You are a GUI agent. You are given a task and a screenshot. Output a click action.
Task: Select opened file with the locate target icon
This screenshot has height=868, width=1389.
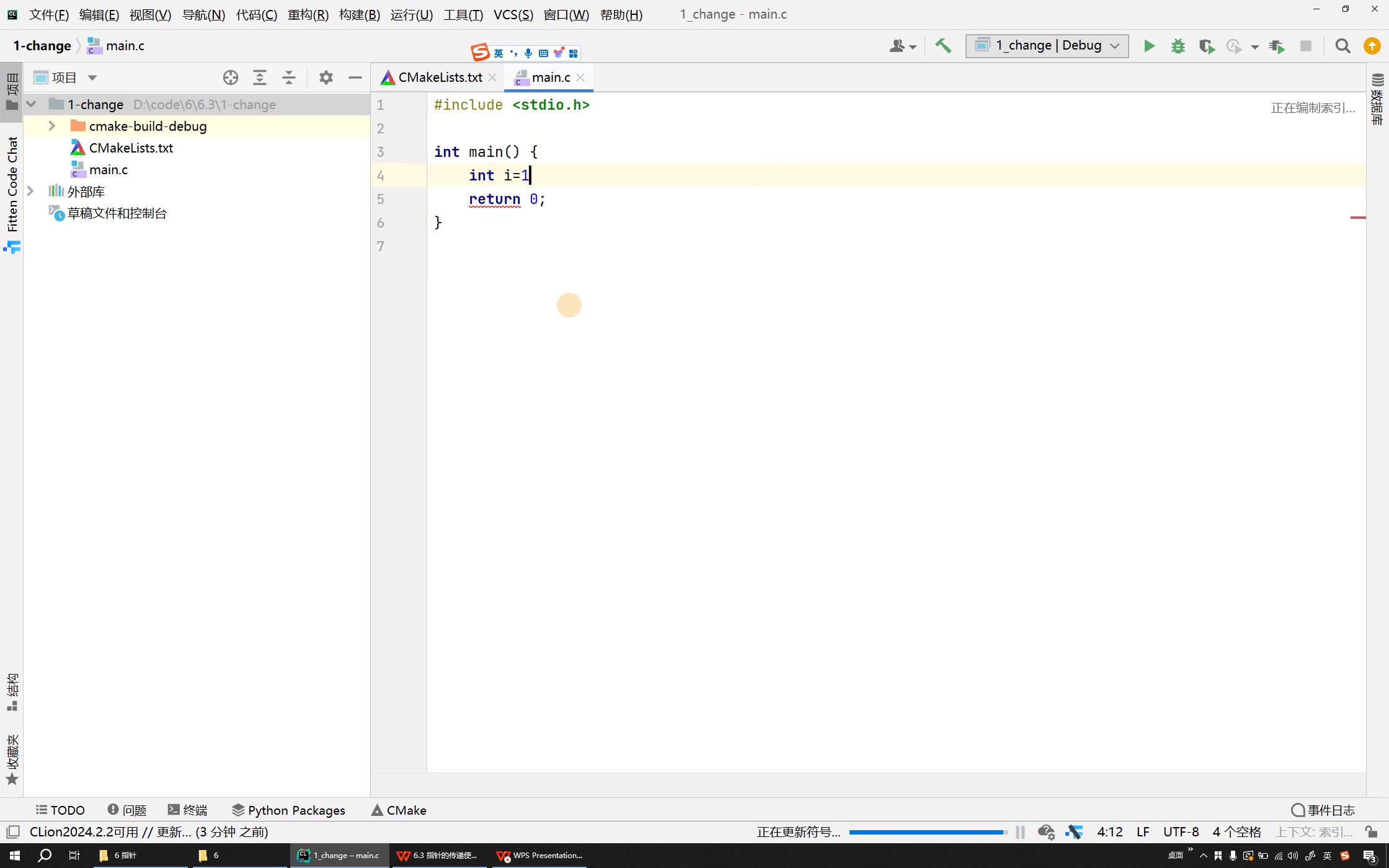tap(231, 77)
